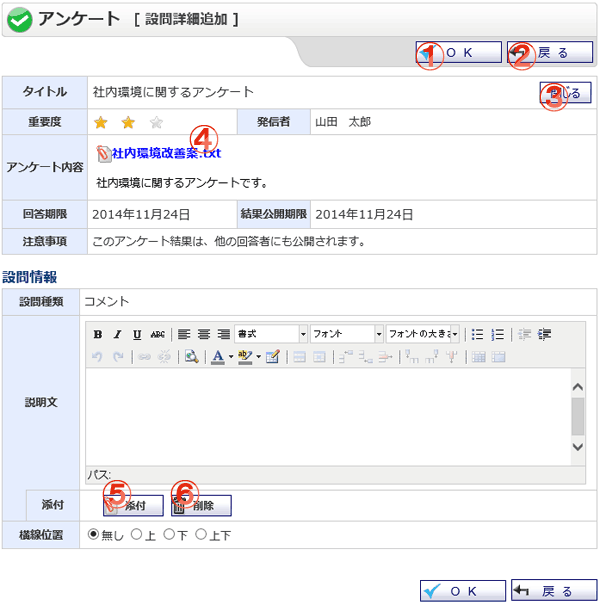Open the highlight color dropdown arrow

point(259,357)
